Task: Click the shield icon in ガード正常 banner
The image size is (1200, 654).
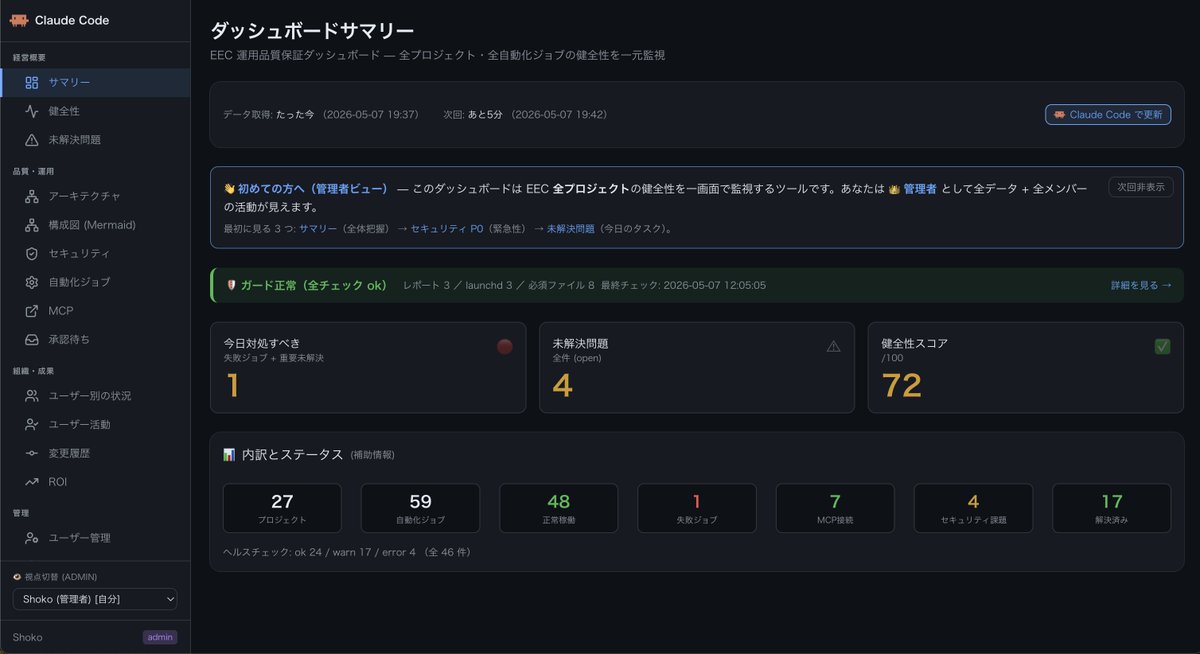Action: coord(231,285)
